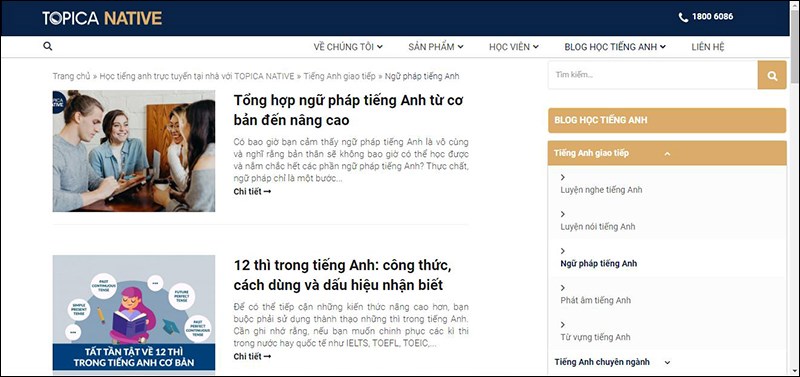Click the Trang chủ breadcrumb link
The width and height of the screenshot is (800, 377).
click(x=71, y=76)
